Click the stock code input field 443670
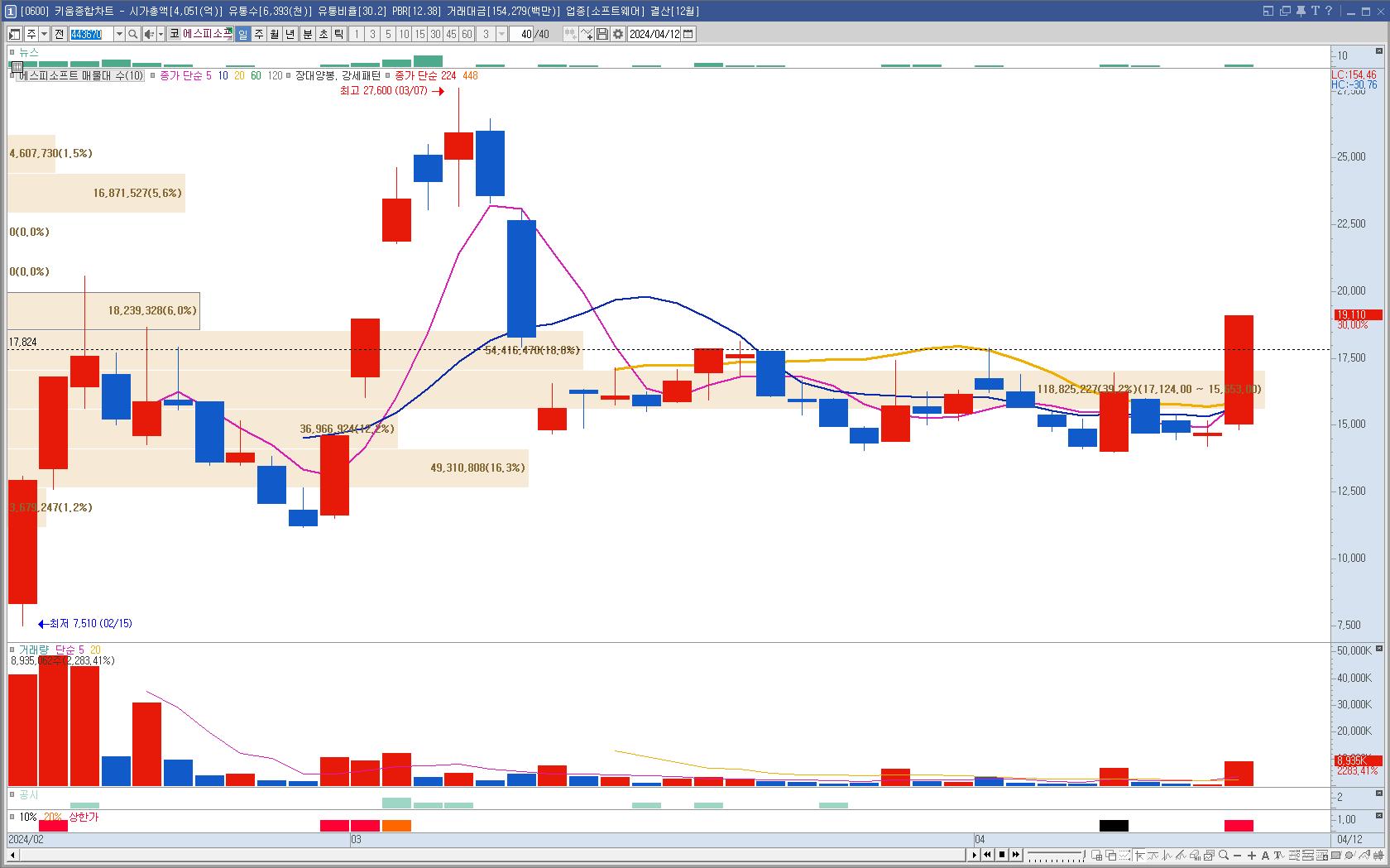 [x=91, y=34]
